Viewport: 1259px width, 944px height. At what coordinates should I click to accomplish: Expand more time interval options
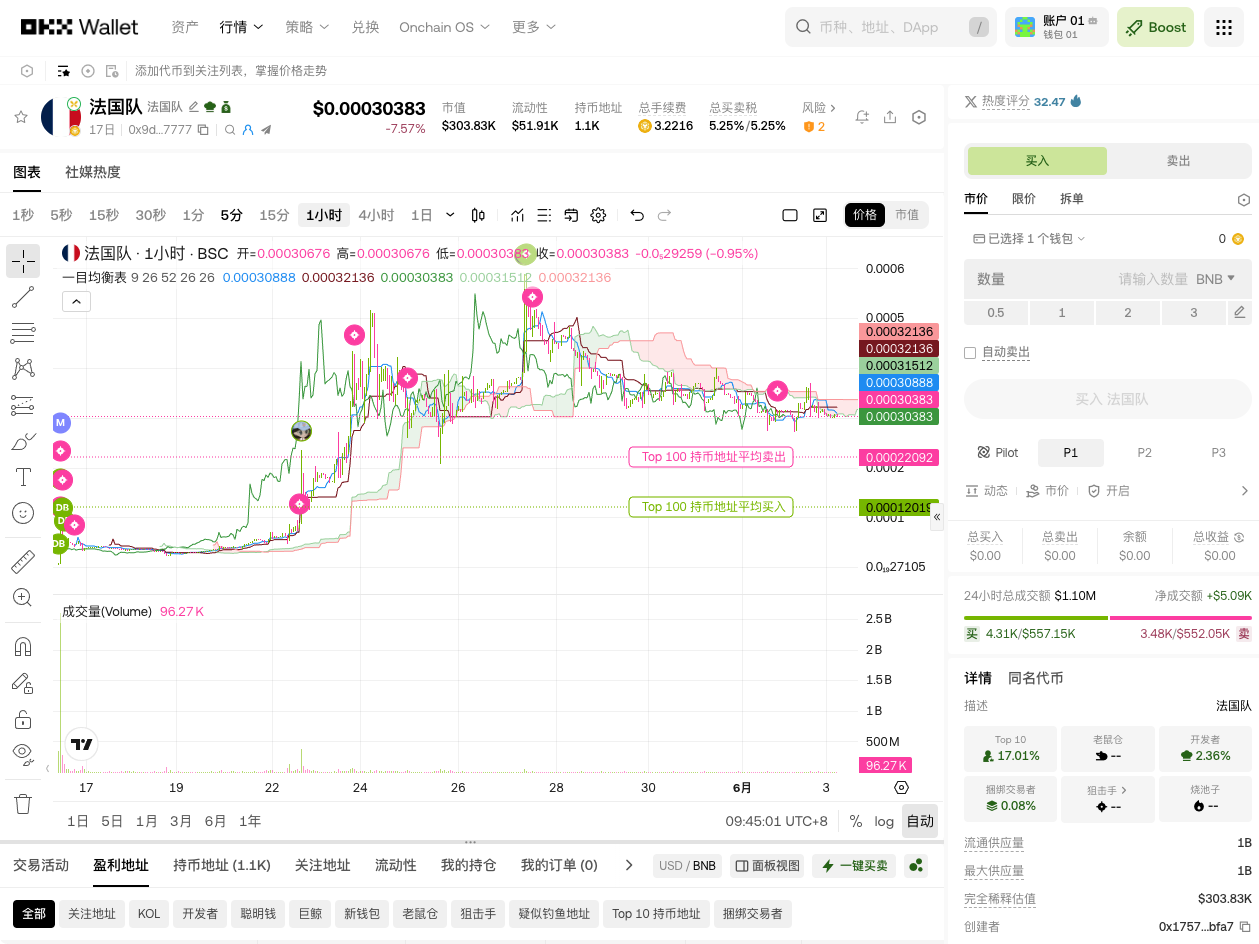click(450, 215)
